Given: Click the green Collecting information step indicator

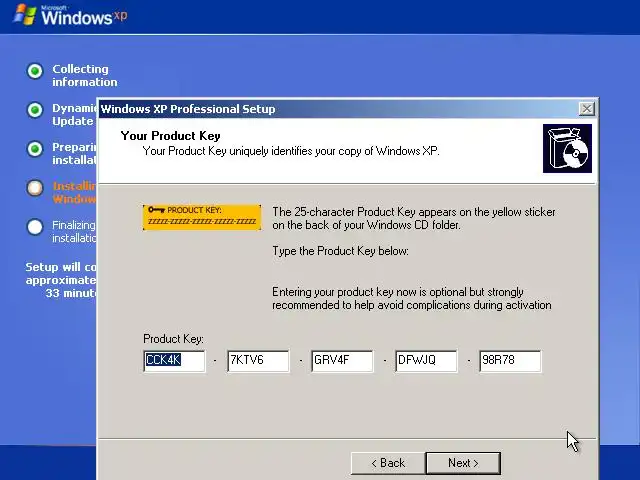Looking at the screenshot, I should coord(35,71).
